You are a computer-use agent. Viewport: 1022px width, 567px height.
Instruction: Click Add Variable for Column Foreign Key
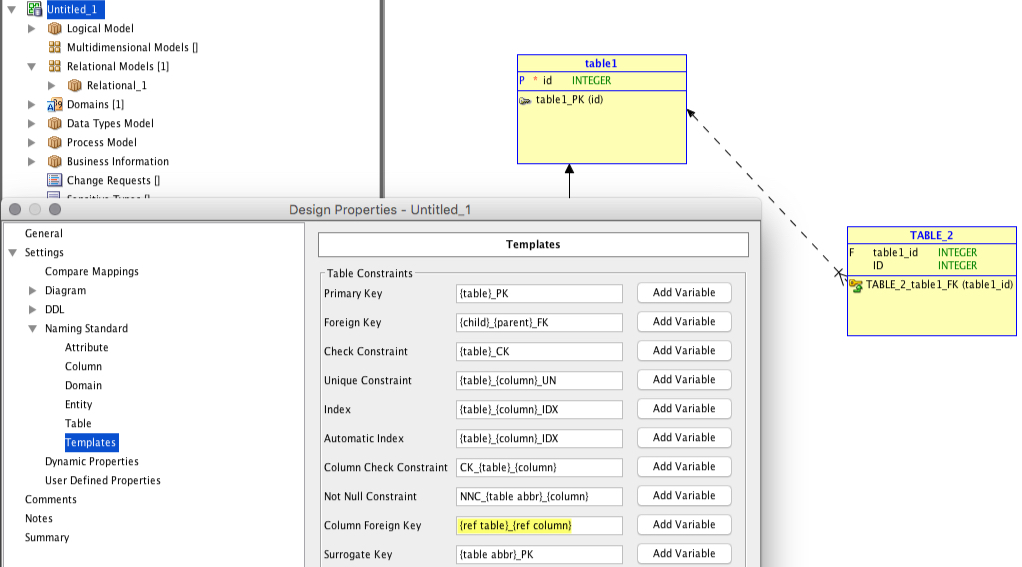pos(684,525)
